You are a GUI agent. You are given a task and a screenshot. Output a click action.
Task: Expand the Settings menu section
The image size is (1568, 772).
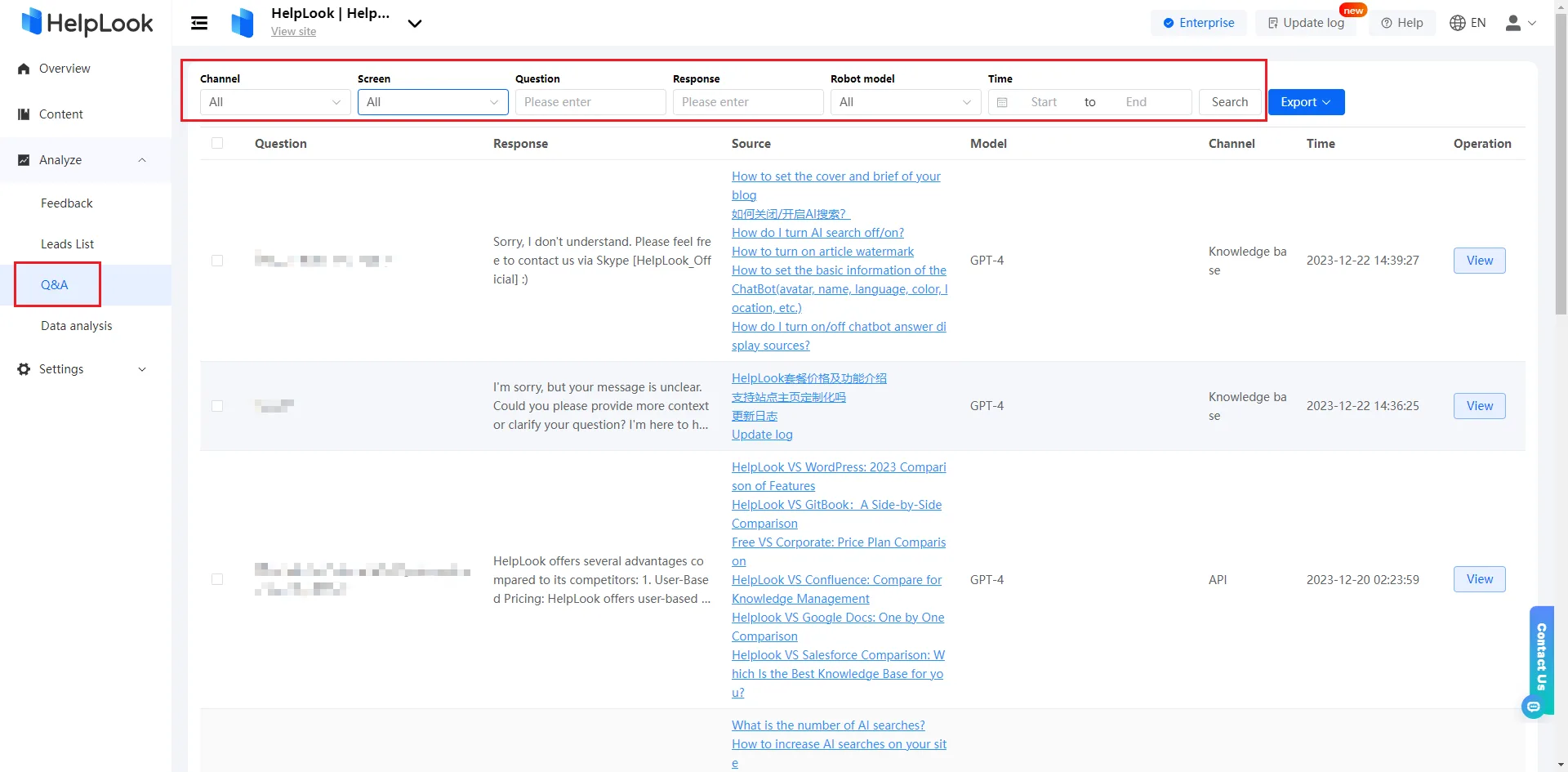(x=142, y=369)
